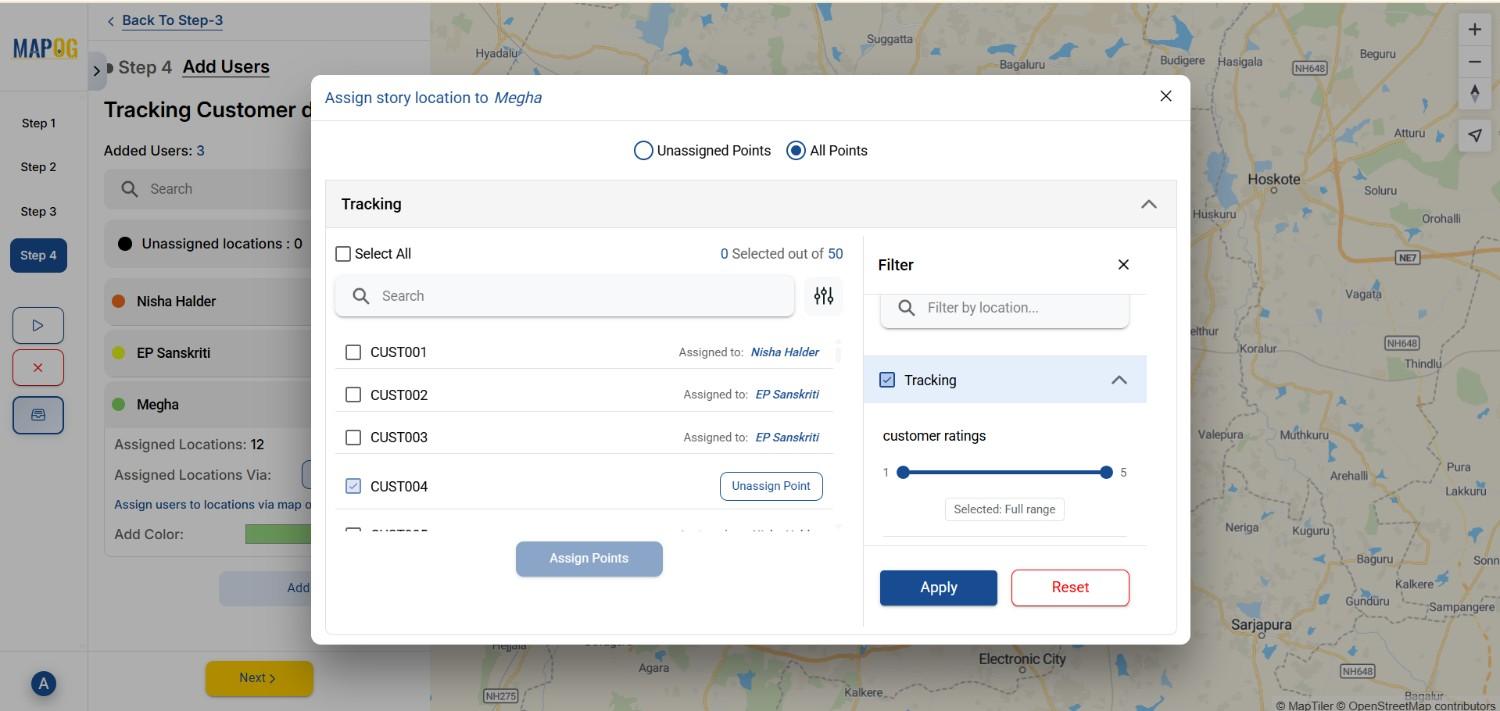Reset map orientation with the compass icon
This screenshot has width=1500, height=711.
[1474, 96]
